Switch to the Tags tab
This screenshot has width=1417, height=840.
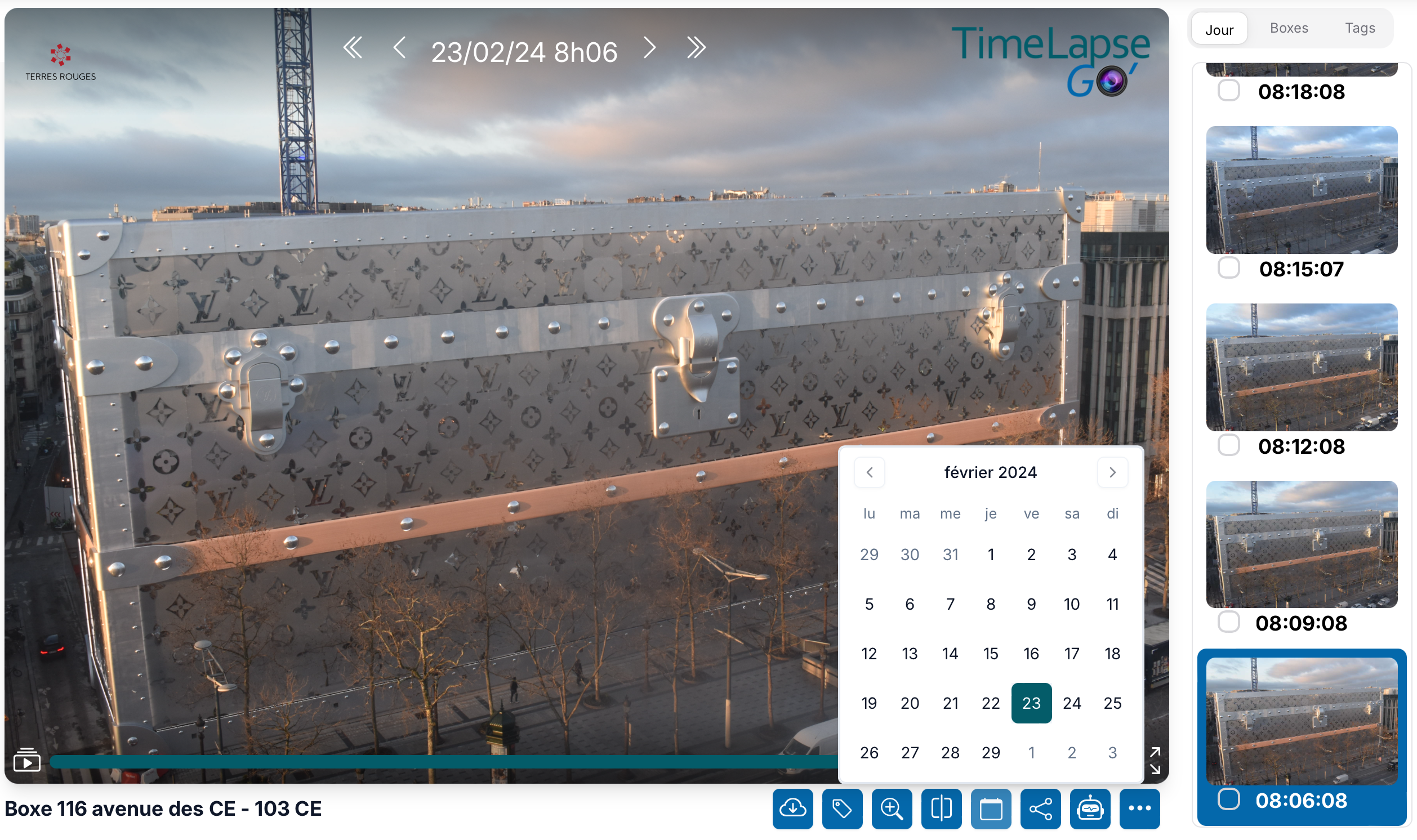pyautogui.click(x=1360, y=28)
